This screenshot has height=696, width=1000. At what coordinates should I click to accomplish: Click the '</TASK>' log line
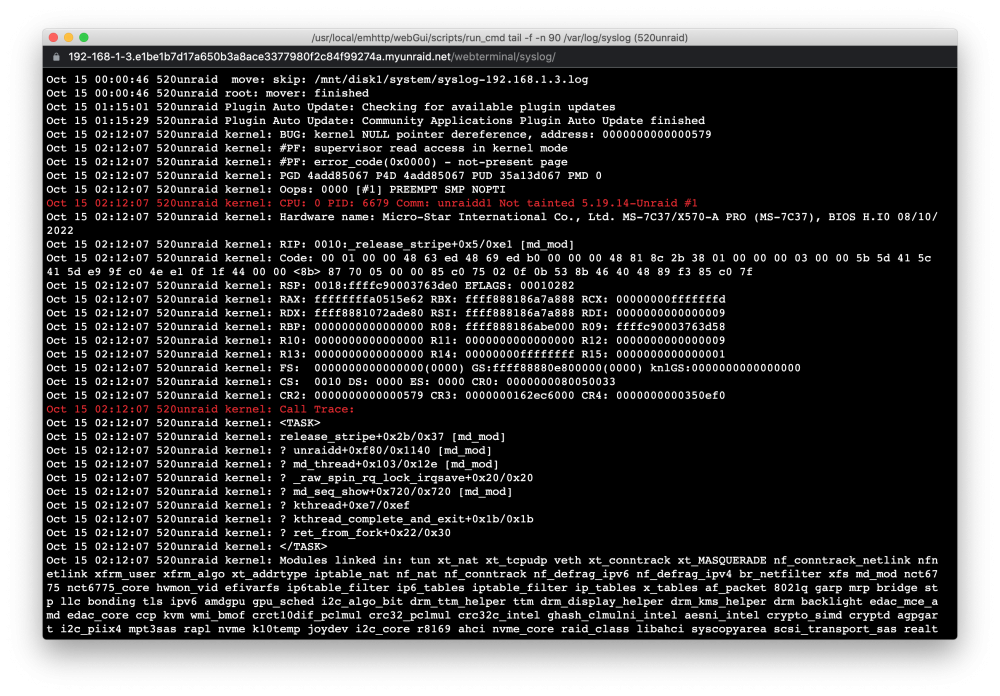click(187, 547)
